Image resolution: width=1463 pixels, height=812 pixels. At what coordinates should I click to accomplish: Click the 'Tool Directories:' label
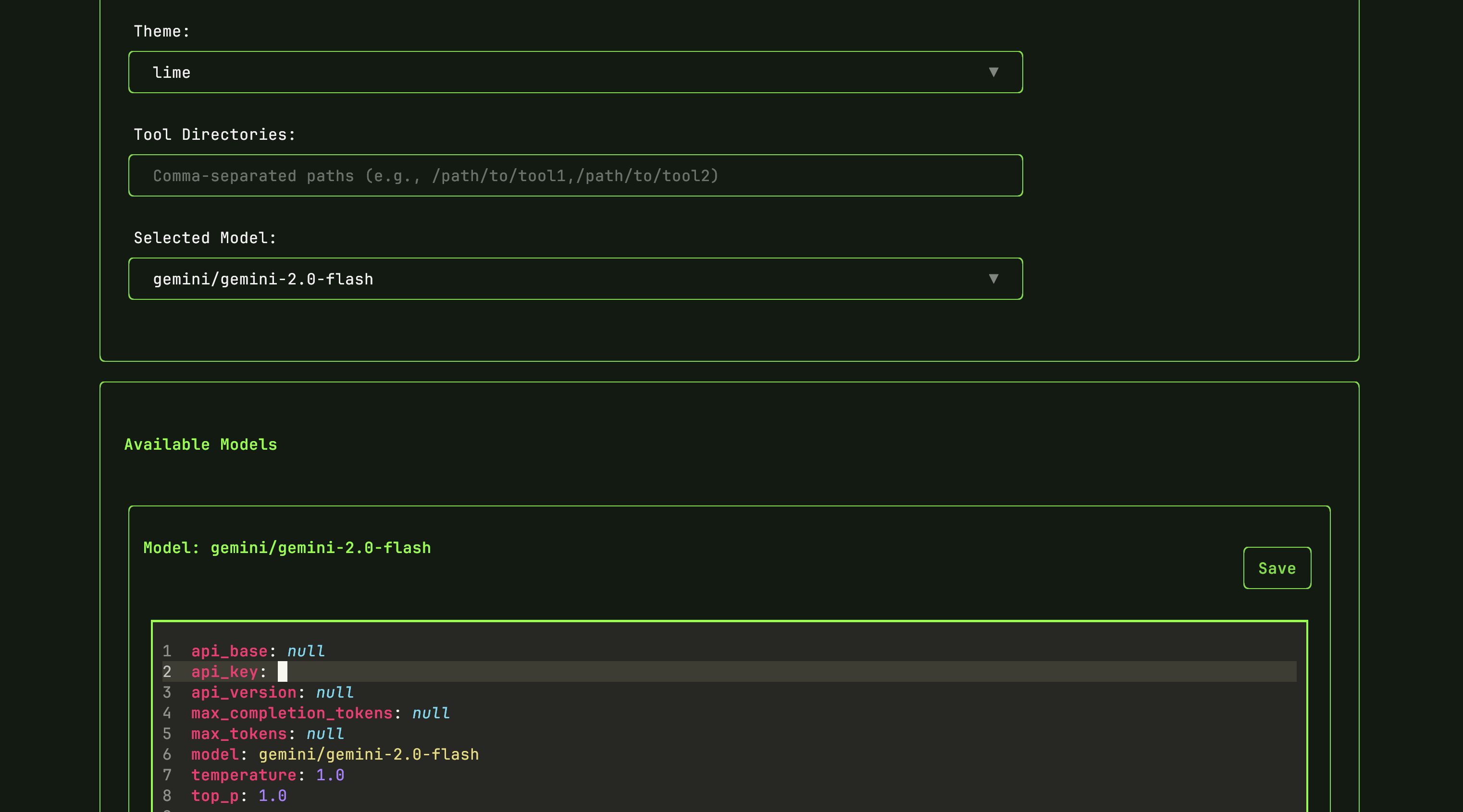215,135
